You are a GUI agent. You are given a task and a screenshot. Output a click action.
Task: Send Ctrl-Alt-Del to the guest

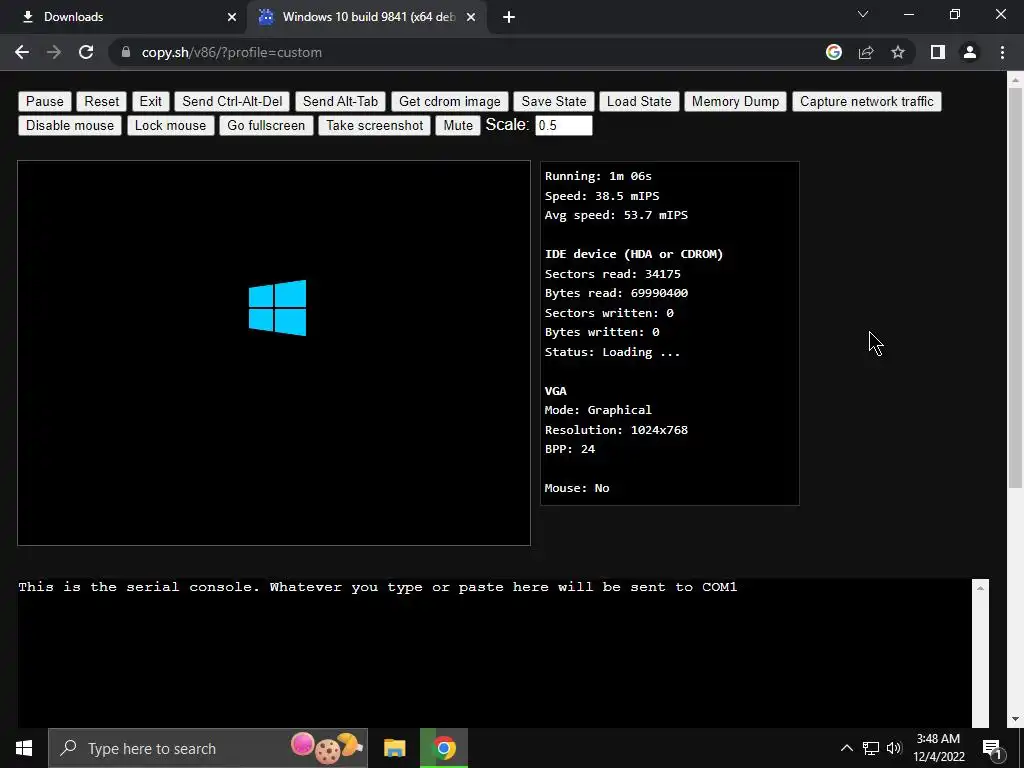(232, 101)
